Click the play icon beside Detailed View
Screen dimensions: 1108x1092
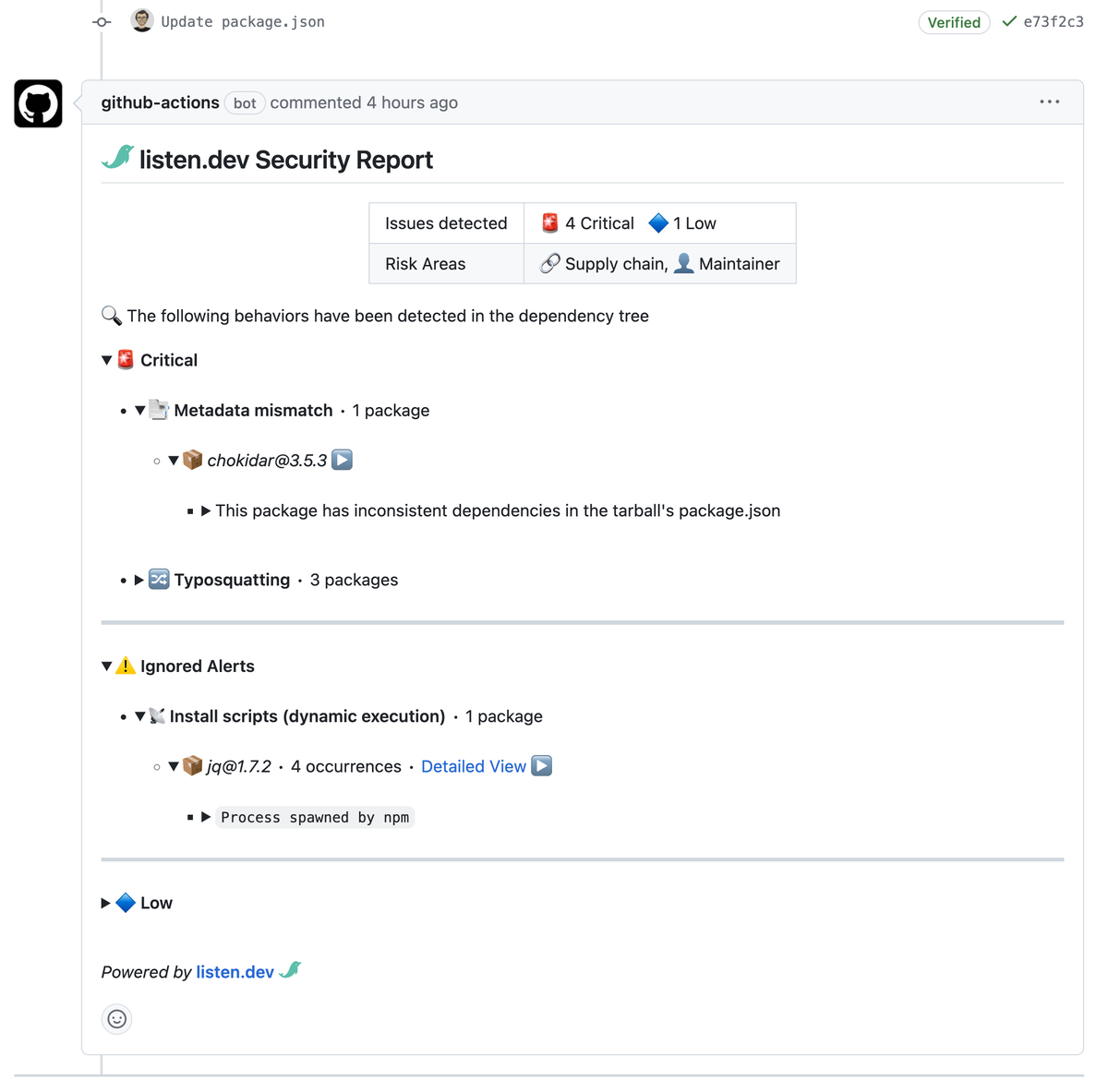pyautogui.click(x=542, y=766)
